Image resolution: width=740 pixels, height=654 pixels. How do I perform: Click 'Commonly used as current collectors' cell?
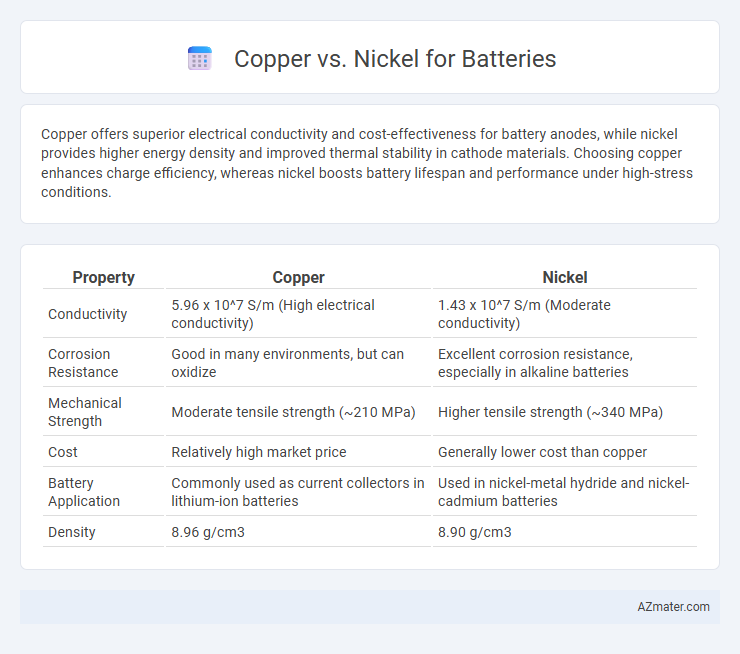(298, 492)
